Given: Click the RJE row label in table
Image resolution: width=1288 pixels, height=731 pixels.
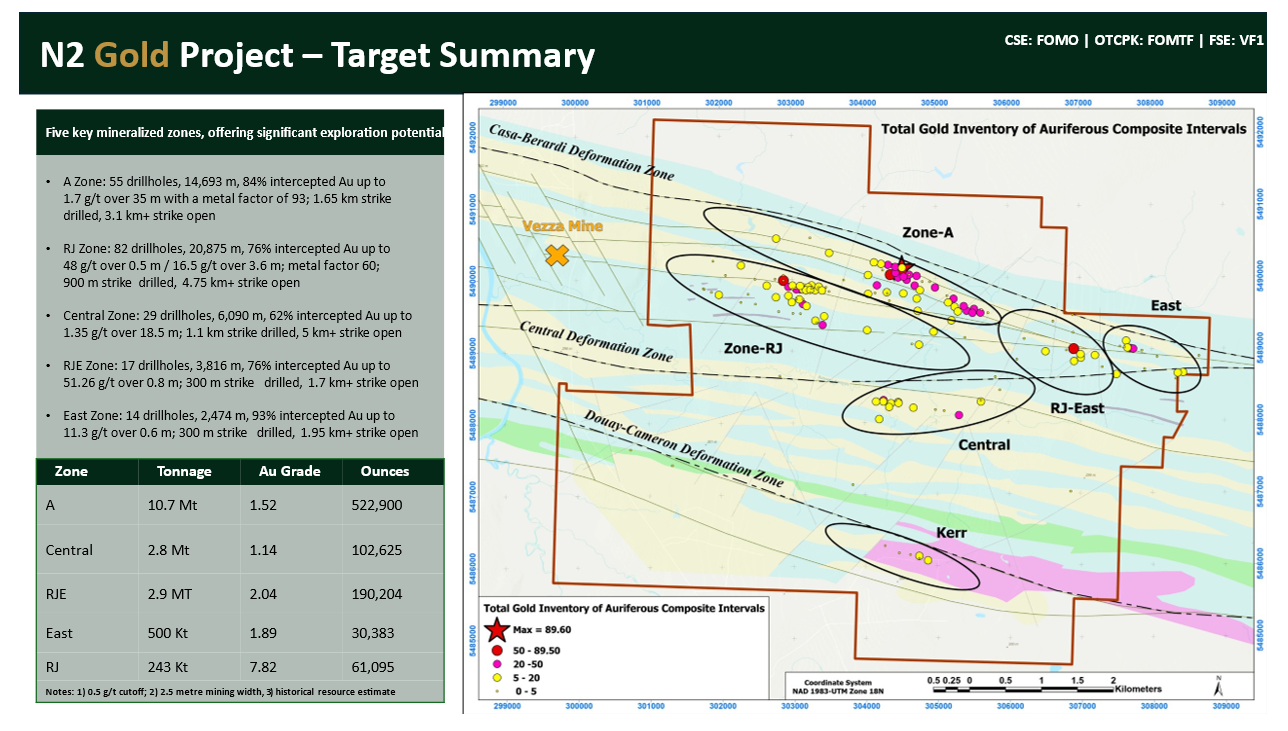Looking at the screenshot, I should pyautogui.click(x=58, y=594).
